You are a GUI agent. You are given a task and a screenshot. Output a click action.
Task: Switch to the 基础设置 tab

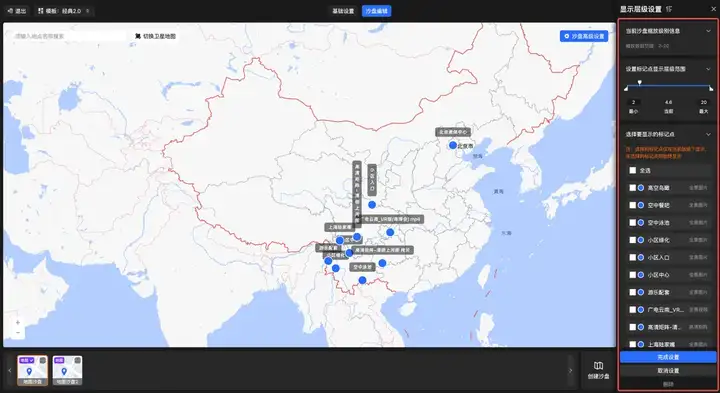(x=343, y=11)
